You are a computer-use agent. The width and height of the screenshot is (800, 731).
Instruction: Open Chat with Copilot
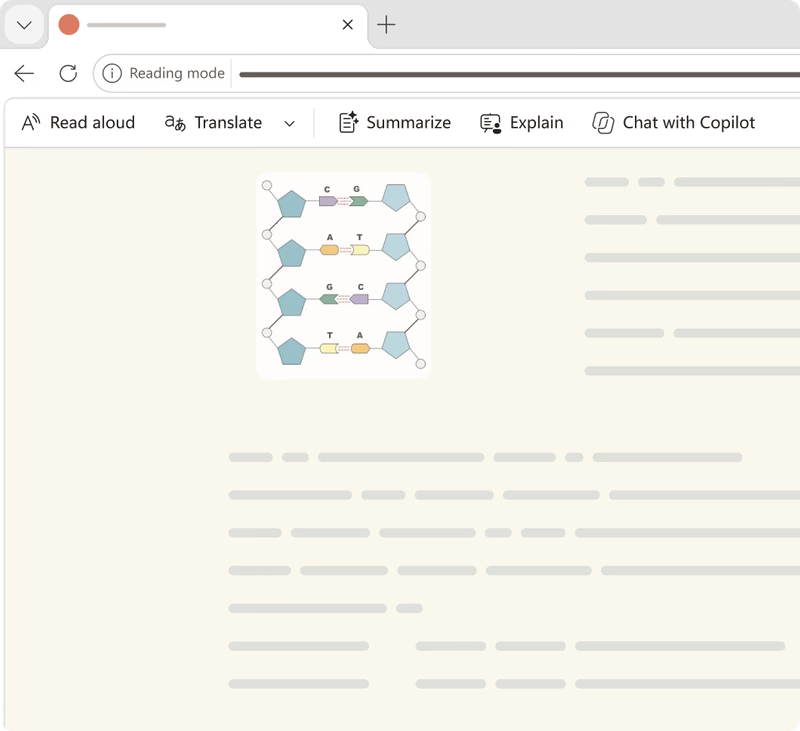pyautogui.click(x=673, y=123)
